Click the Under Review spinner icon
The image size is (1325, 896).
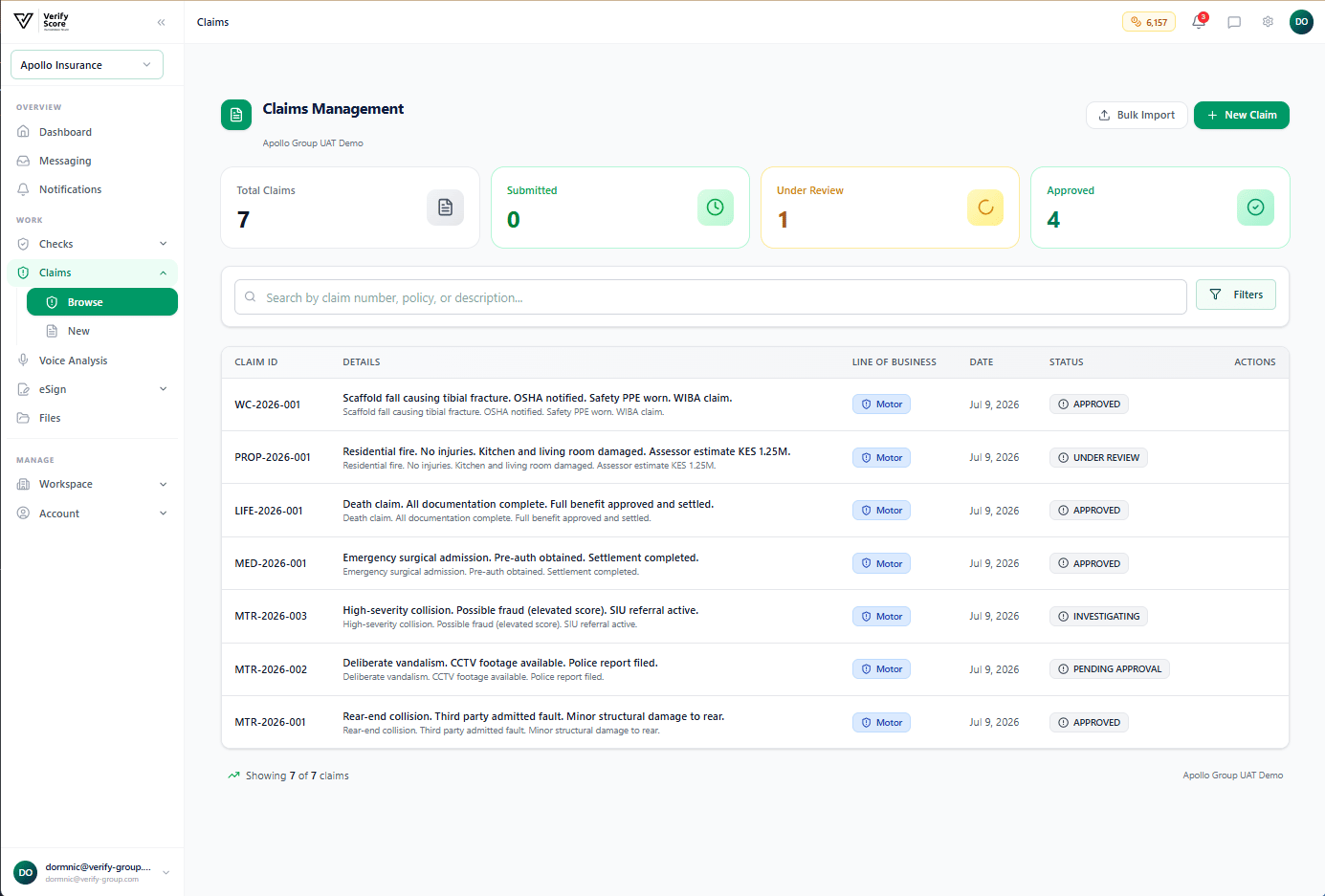point(985,208)
